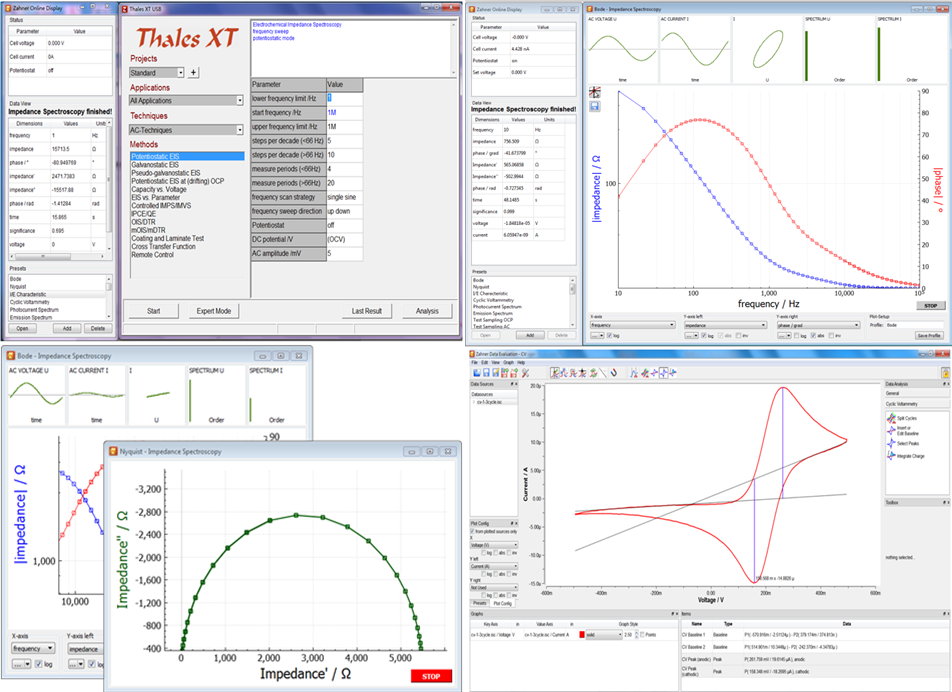Screen dimensions: 952x692
Task: Select the Select Peaks tool icon
Action: pos(890,443)
